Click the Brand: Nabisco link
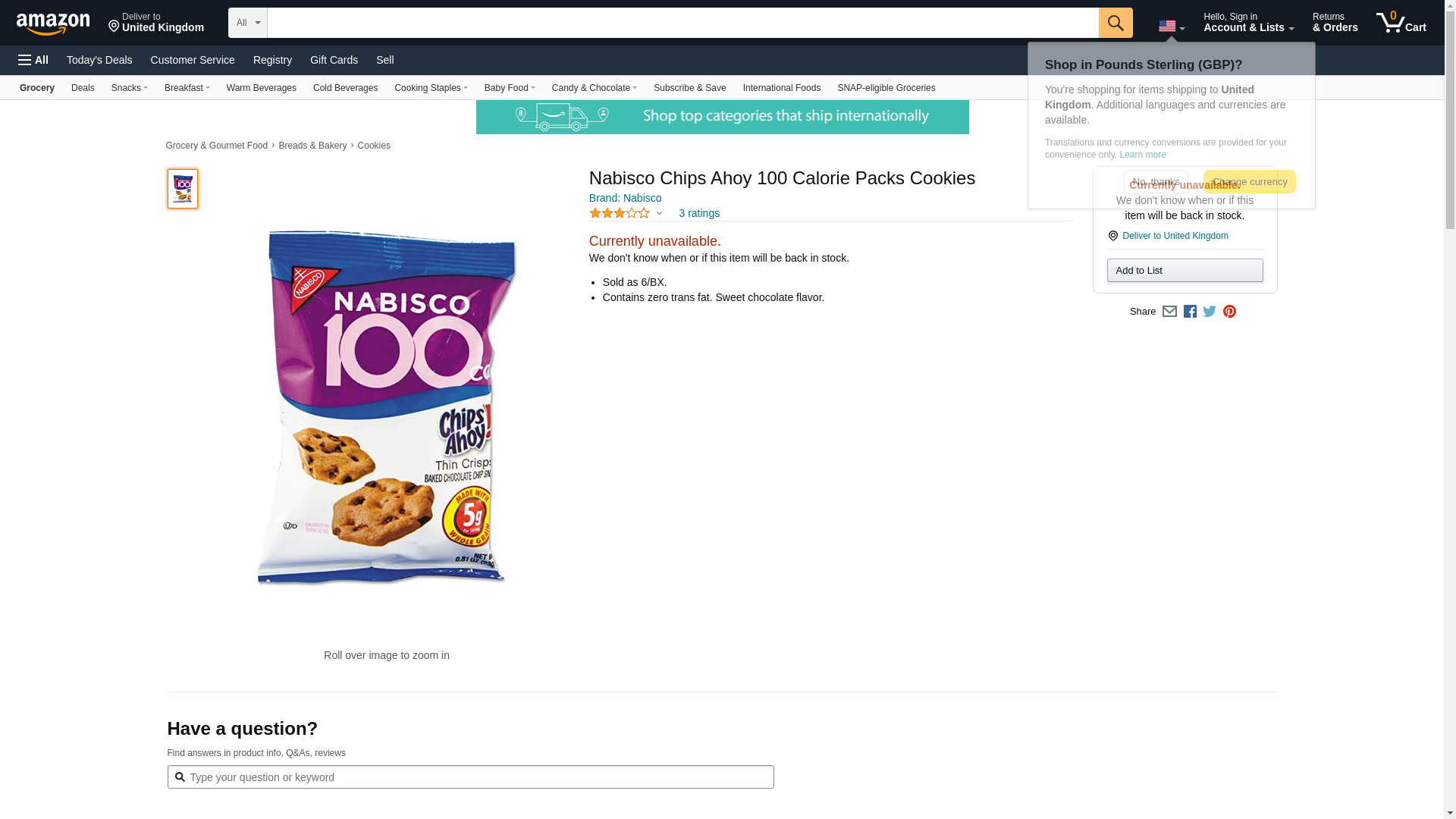The image size is (1456, 819). coord(625,198)
